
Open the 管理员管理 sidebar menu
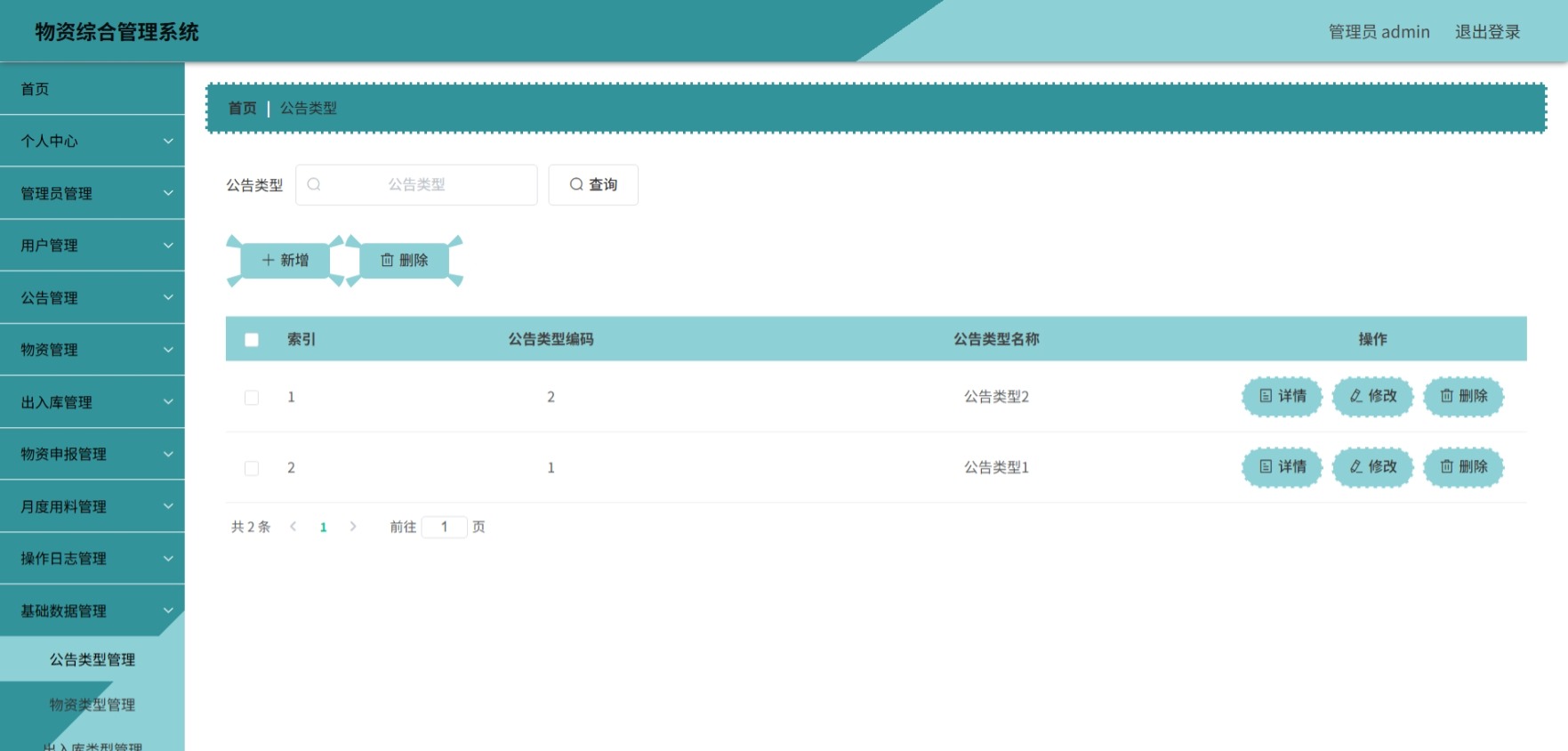pyautogui.click(x=92, y=193)
